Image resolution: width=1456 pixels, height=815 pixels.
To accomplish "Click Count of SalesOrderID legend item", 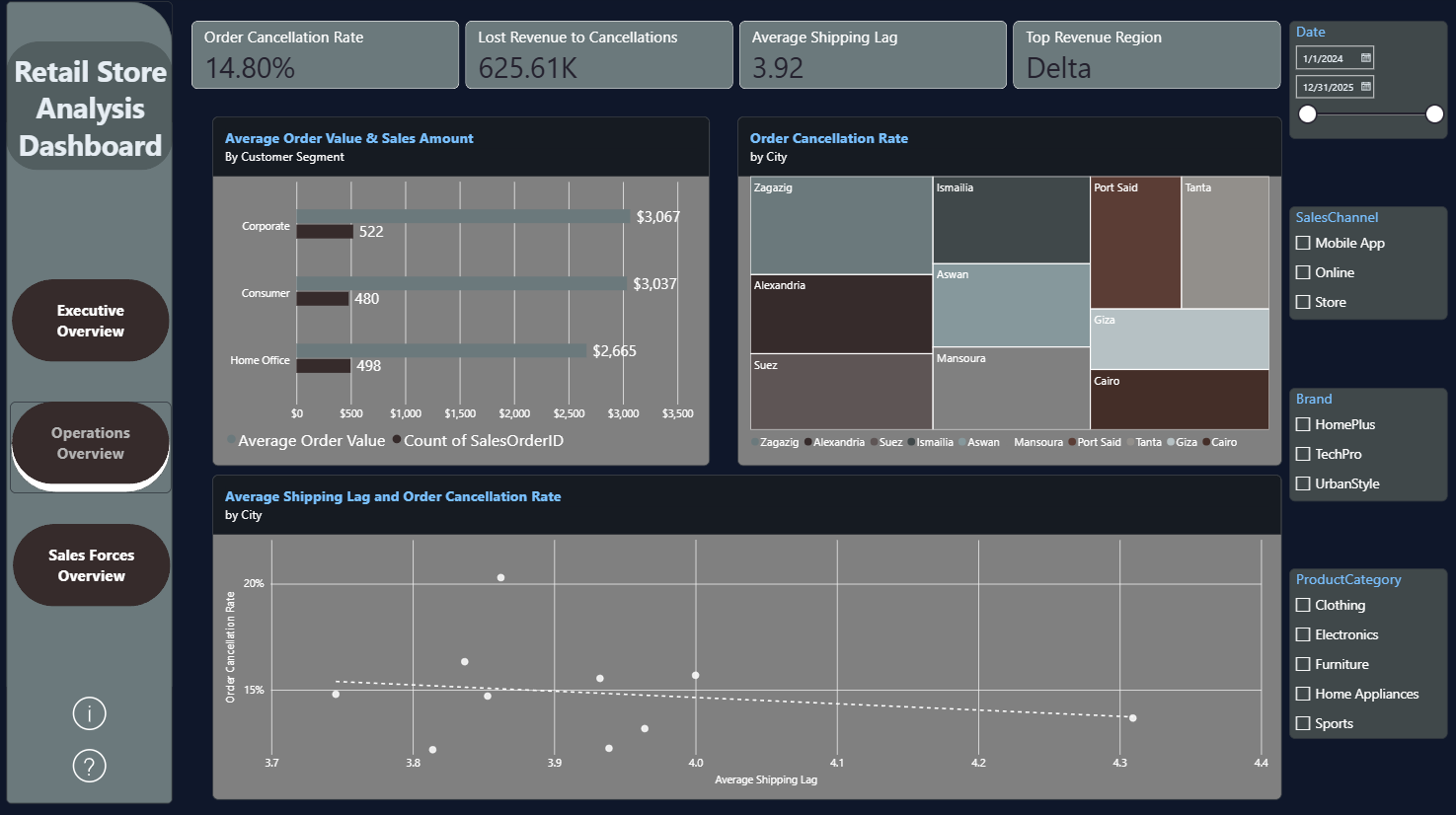I will click(478, 440).
